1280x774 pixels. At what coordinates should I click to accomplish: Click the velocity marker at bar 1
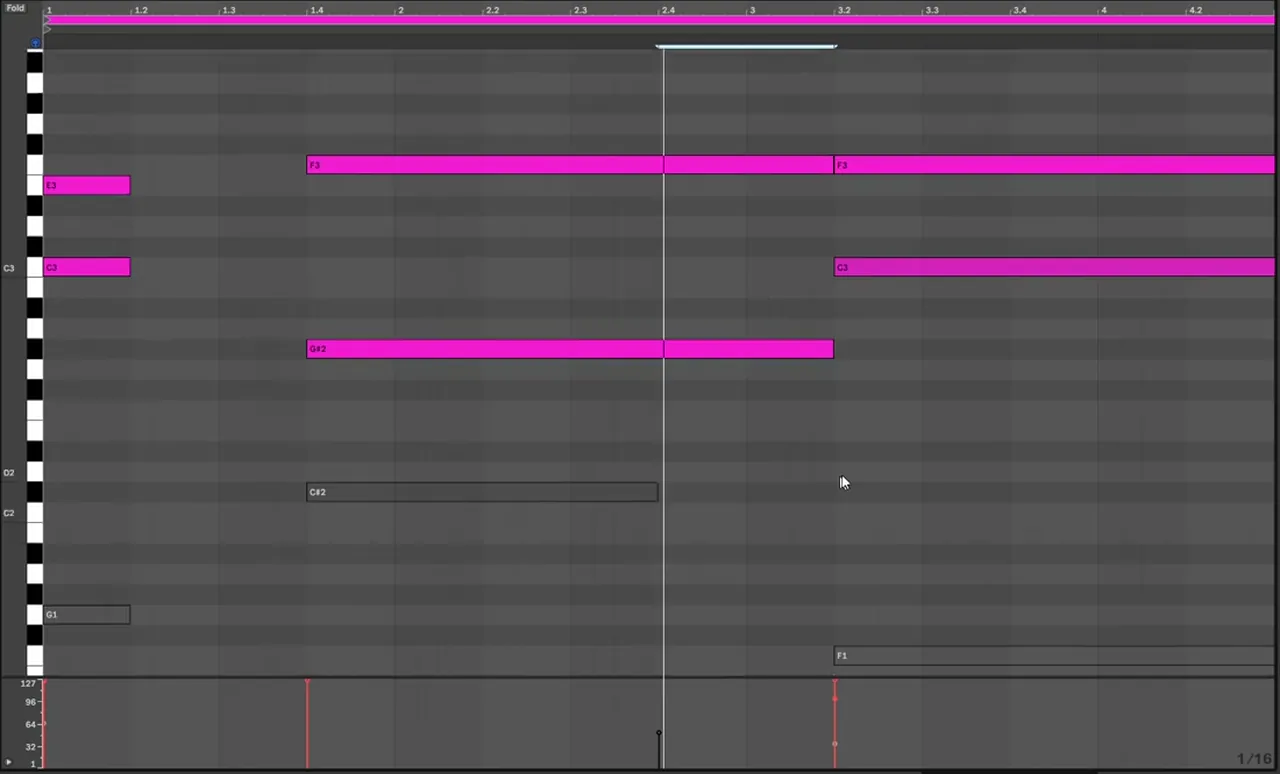pyautogui.click(x=44, y=683)
